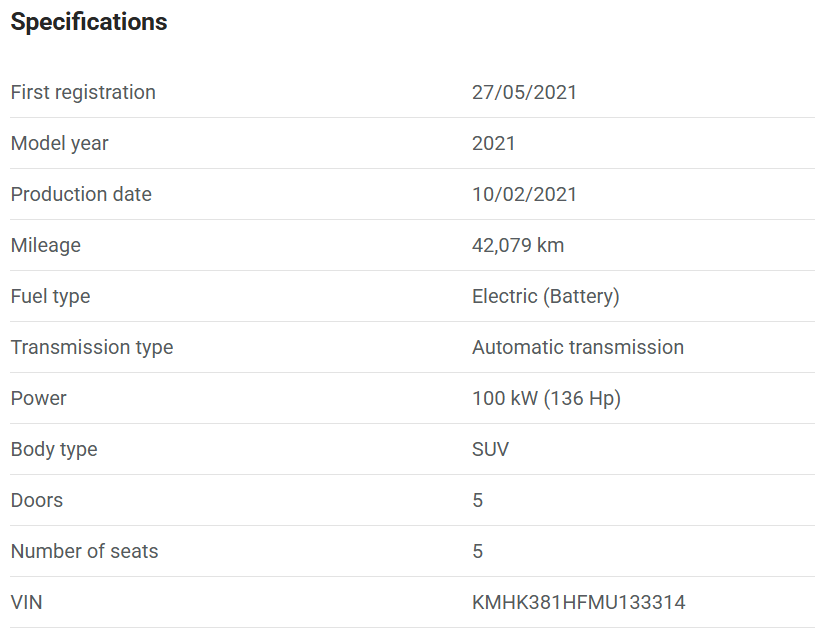
Task: Select the 10/02/2021 production date value
Action: click(524, 194)
